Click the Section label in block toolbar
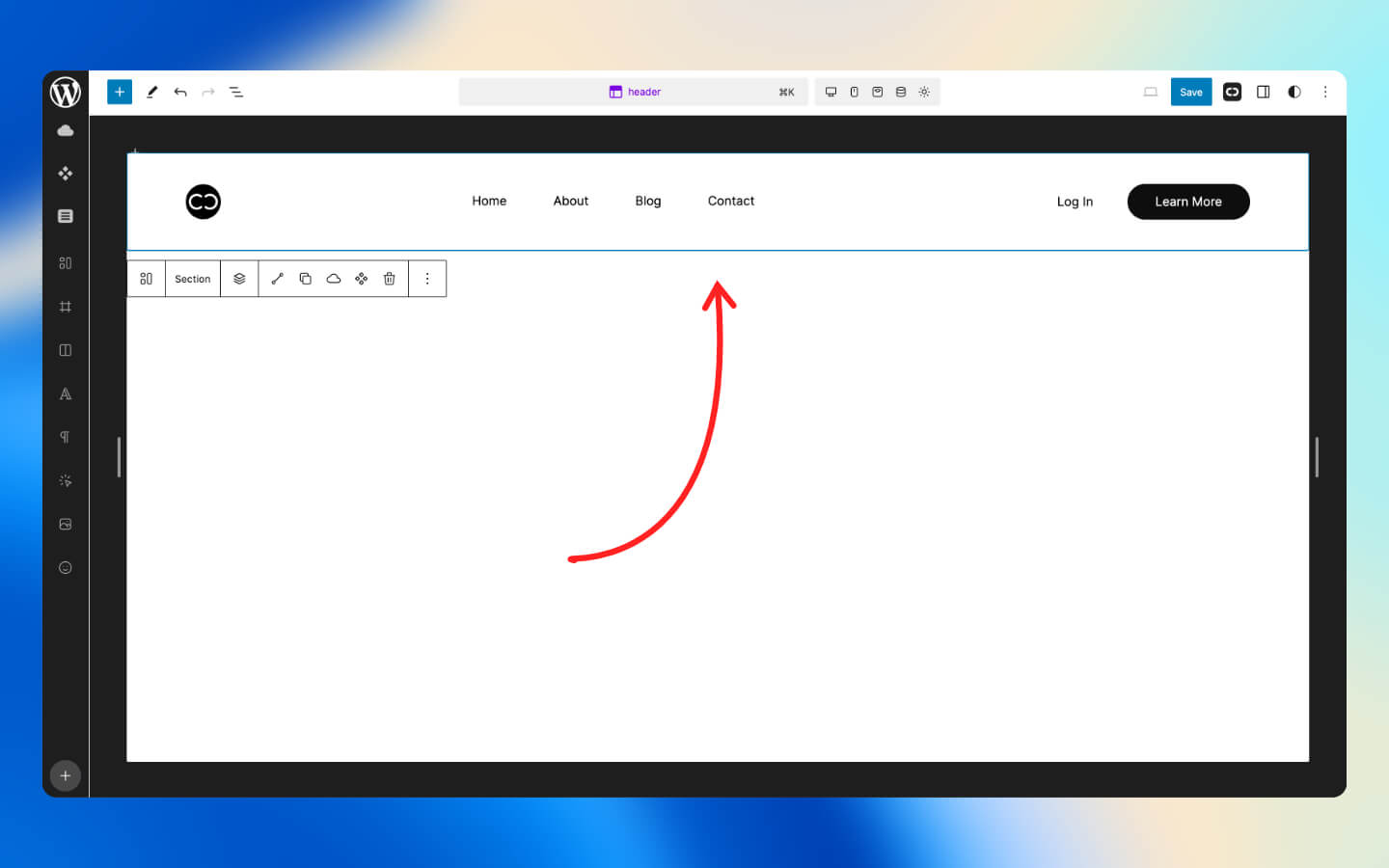1389x868 pixels. (193, 279)
